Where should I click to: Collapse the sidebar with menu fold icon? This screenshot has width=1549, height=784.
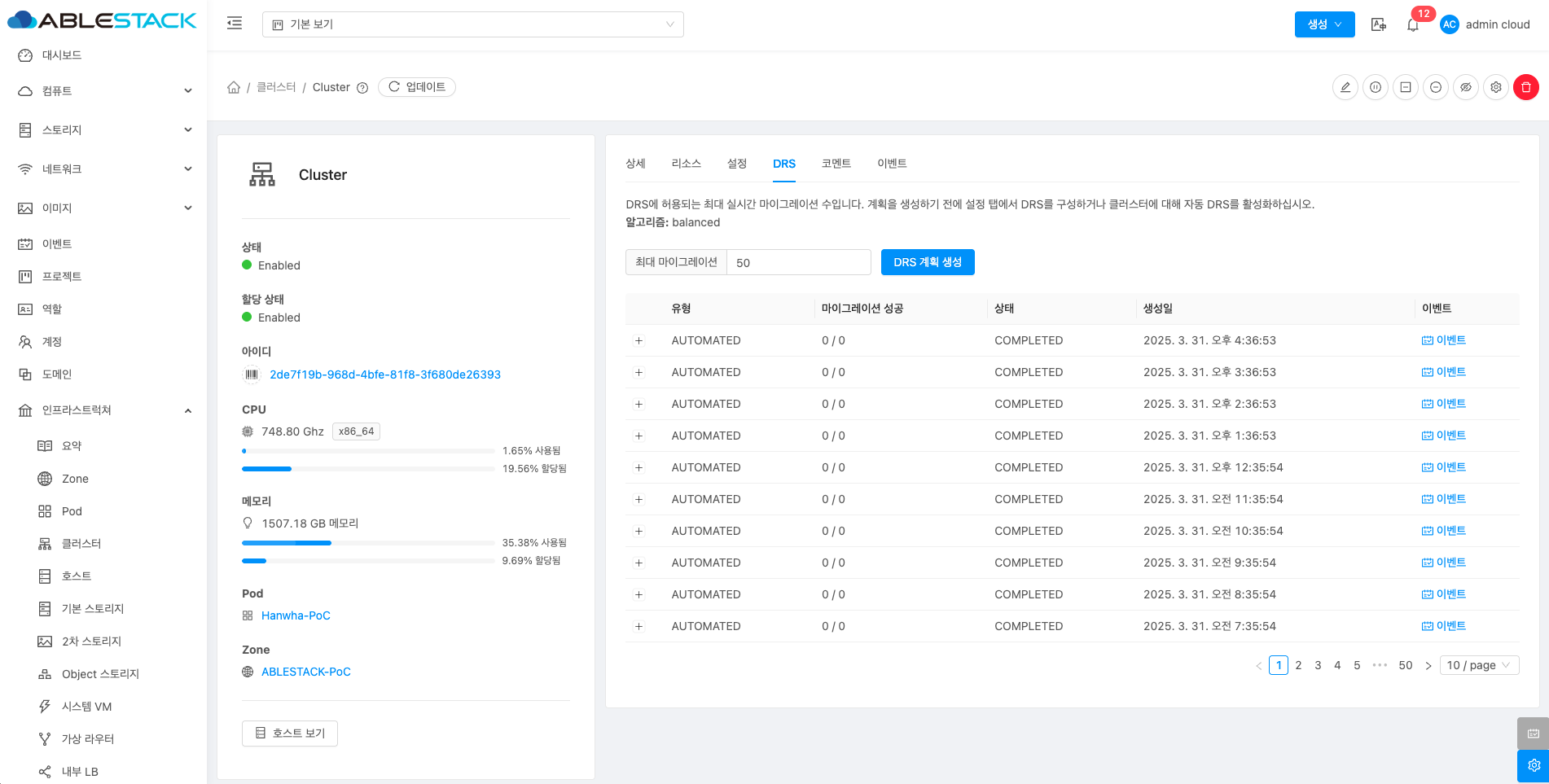(x=235, y=24)
